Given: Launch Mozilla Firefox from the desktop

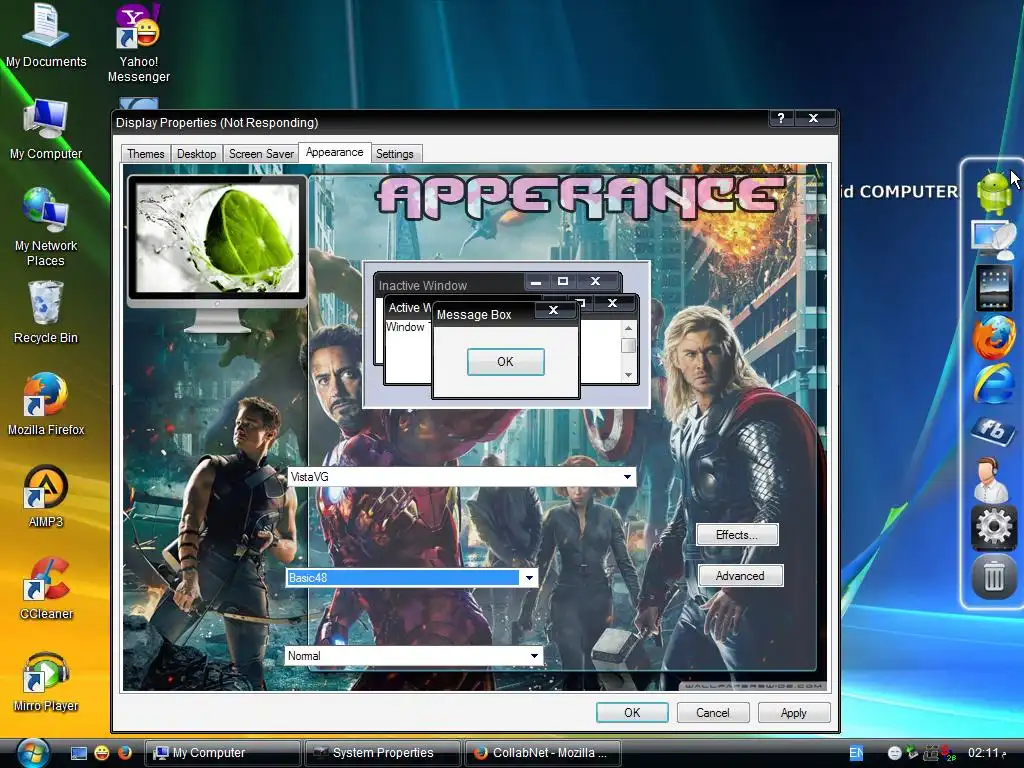Looking at the screenshot, I should pyautogui.click(x=46, y=404).
